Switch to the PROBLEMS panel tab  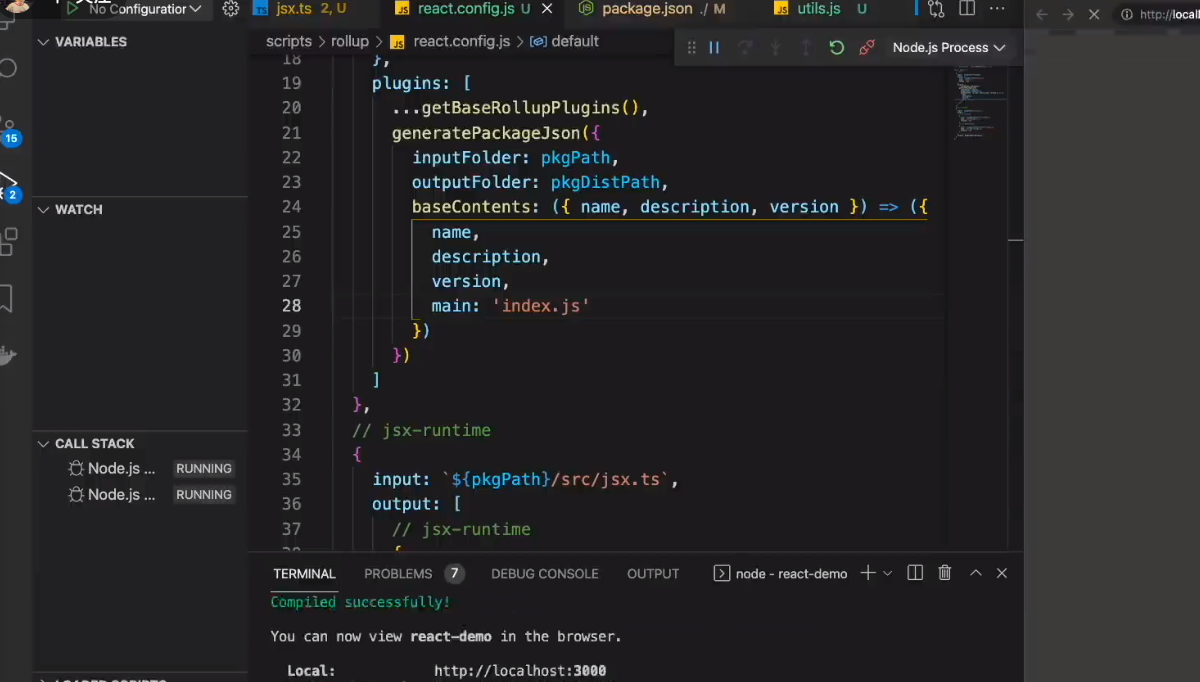click(x=398, y=573)
